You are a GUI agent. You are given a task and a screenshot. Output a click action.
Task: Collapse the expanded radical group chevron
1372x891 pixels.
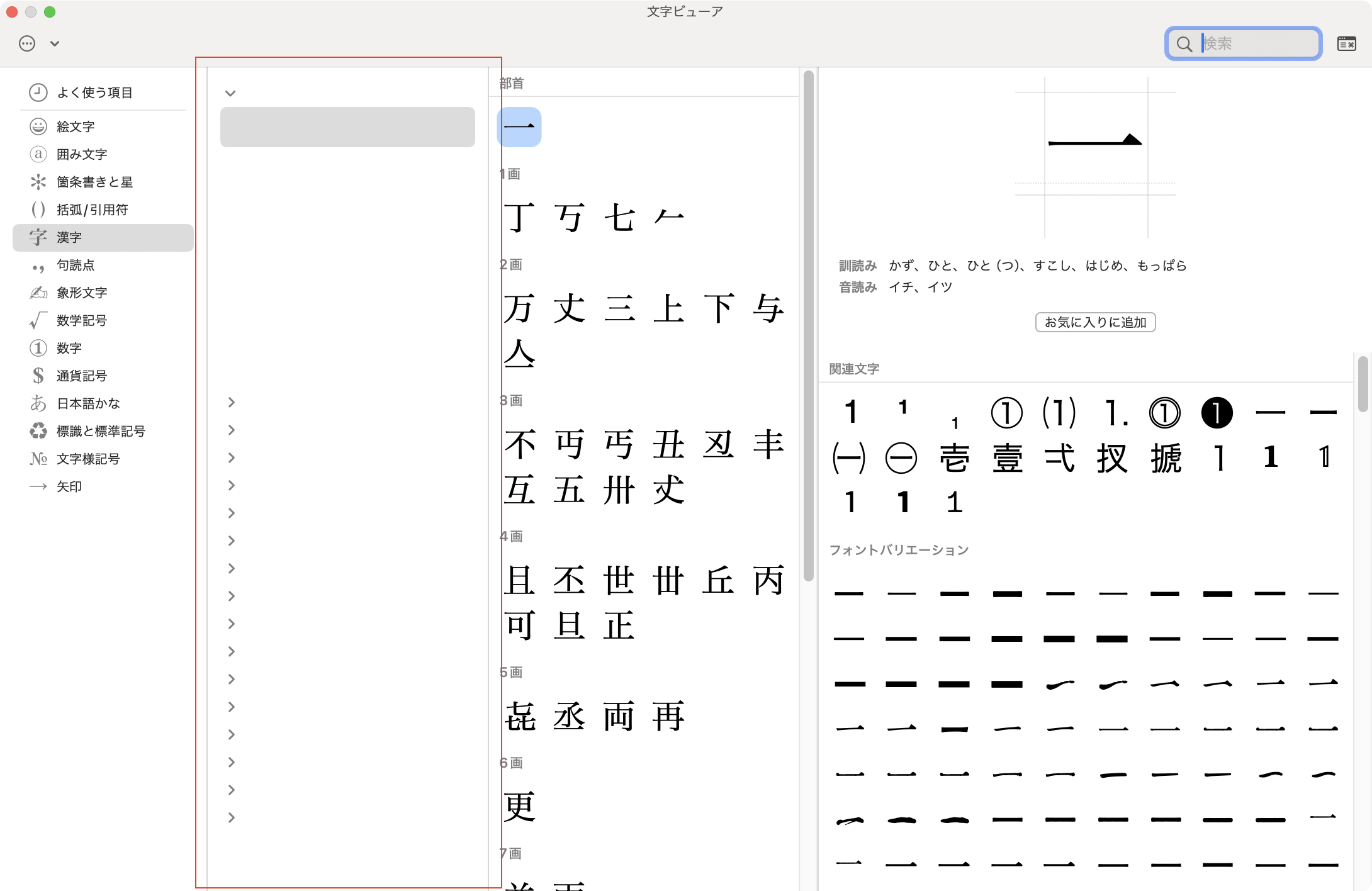[x=230, y=94]
